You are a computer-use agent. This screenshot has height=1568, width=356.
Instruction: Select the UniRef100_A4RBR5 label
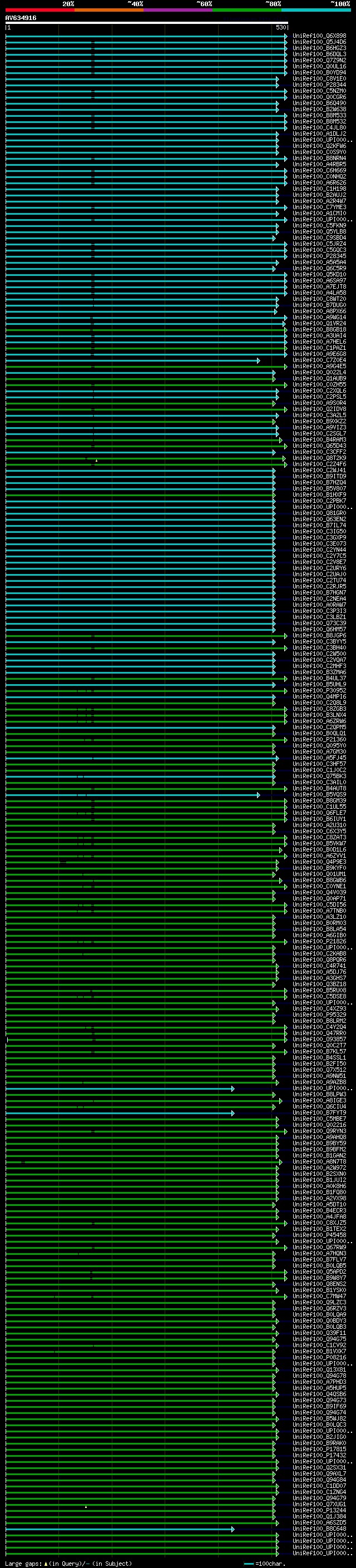[x=319, y=164]
